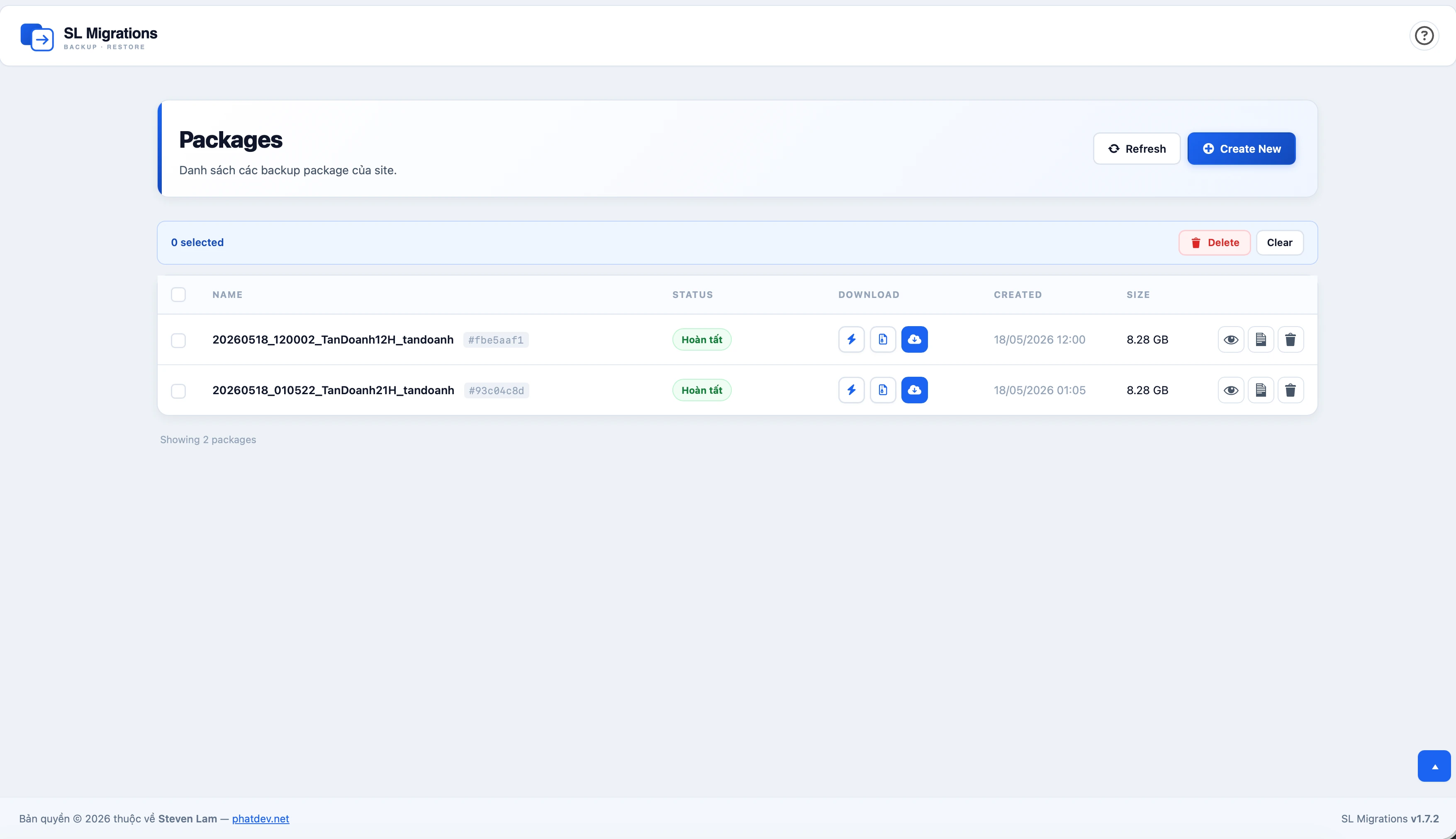Click the created date 18/05/2026 12:00

[x=1039, y=339]
